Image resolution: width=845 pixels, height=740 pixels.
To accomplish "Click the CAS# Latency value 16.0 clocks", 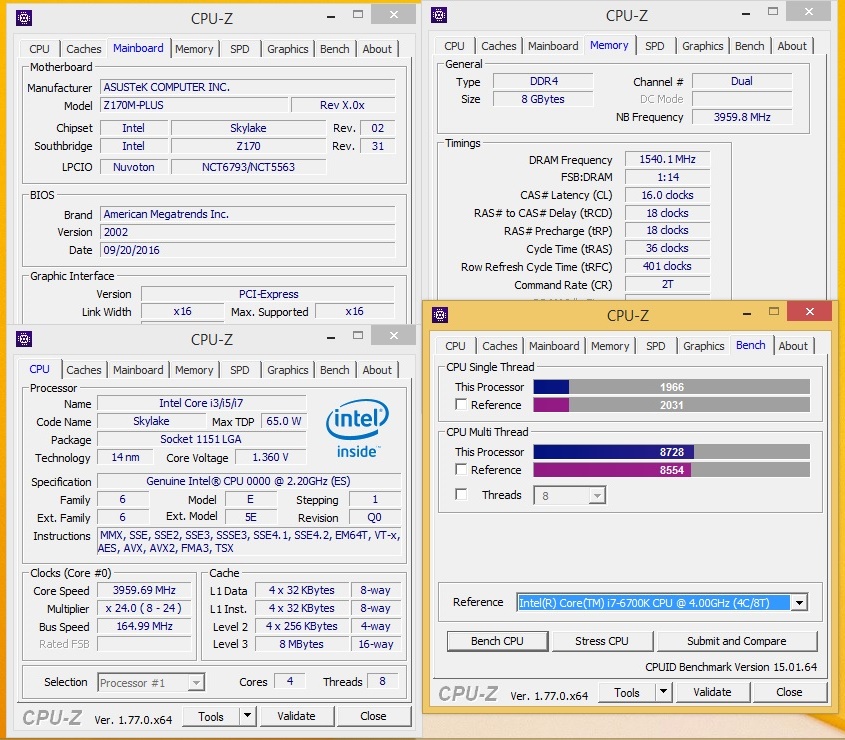I will pyautogui.click(x=667, y=195).
